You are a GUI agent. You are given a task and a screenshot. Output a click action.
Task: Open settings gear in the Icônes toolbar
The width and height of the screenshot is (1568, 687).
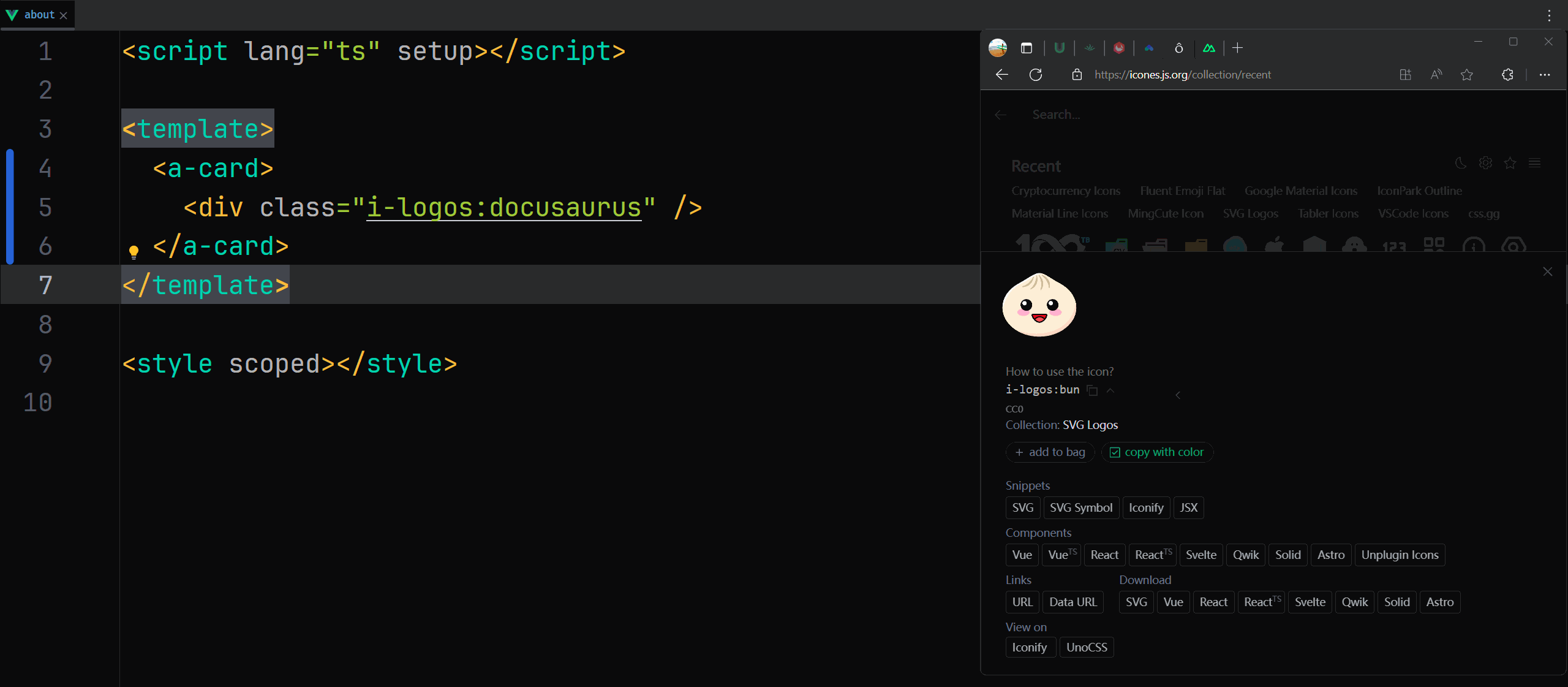pyautogui.click(x=1486, y=162)
